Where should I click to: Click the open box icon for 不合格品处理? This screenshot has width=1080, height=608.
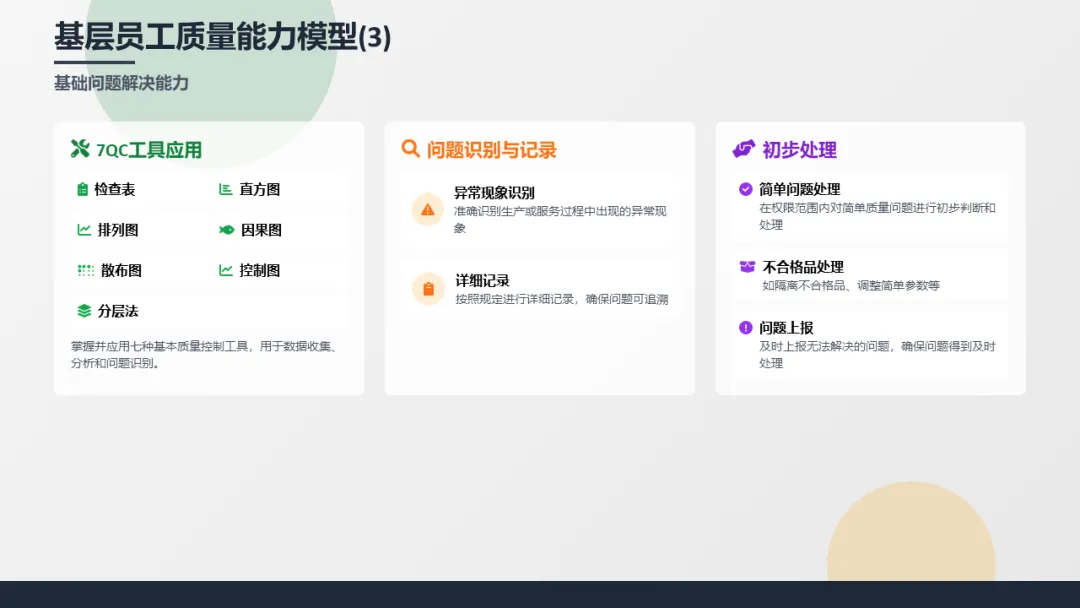point(747,266)
